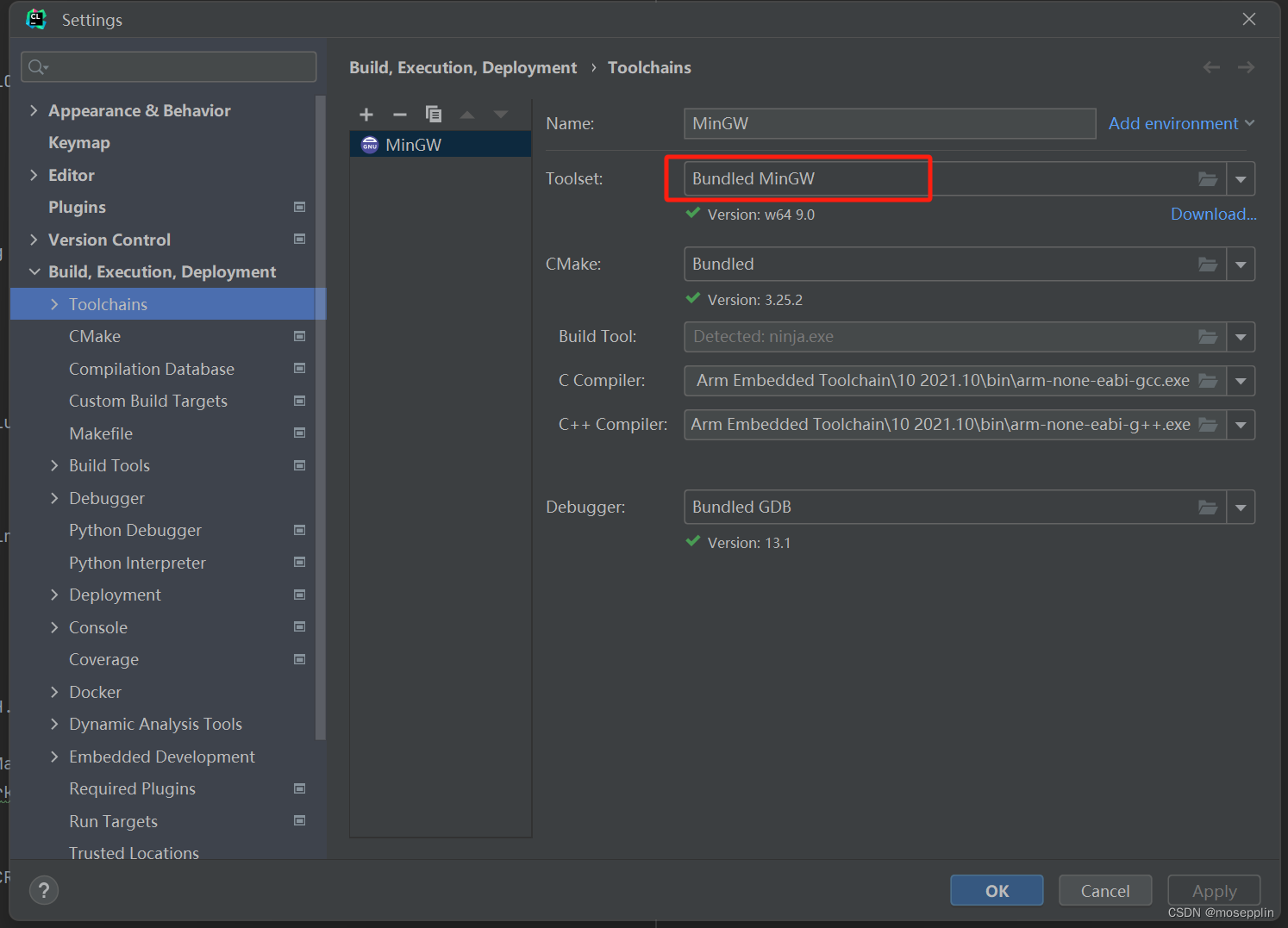Open the Toolset dropdown arrow

tap(1241, 179)
